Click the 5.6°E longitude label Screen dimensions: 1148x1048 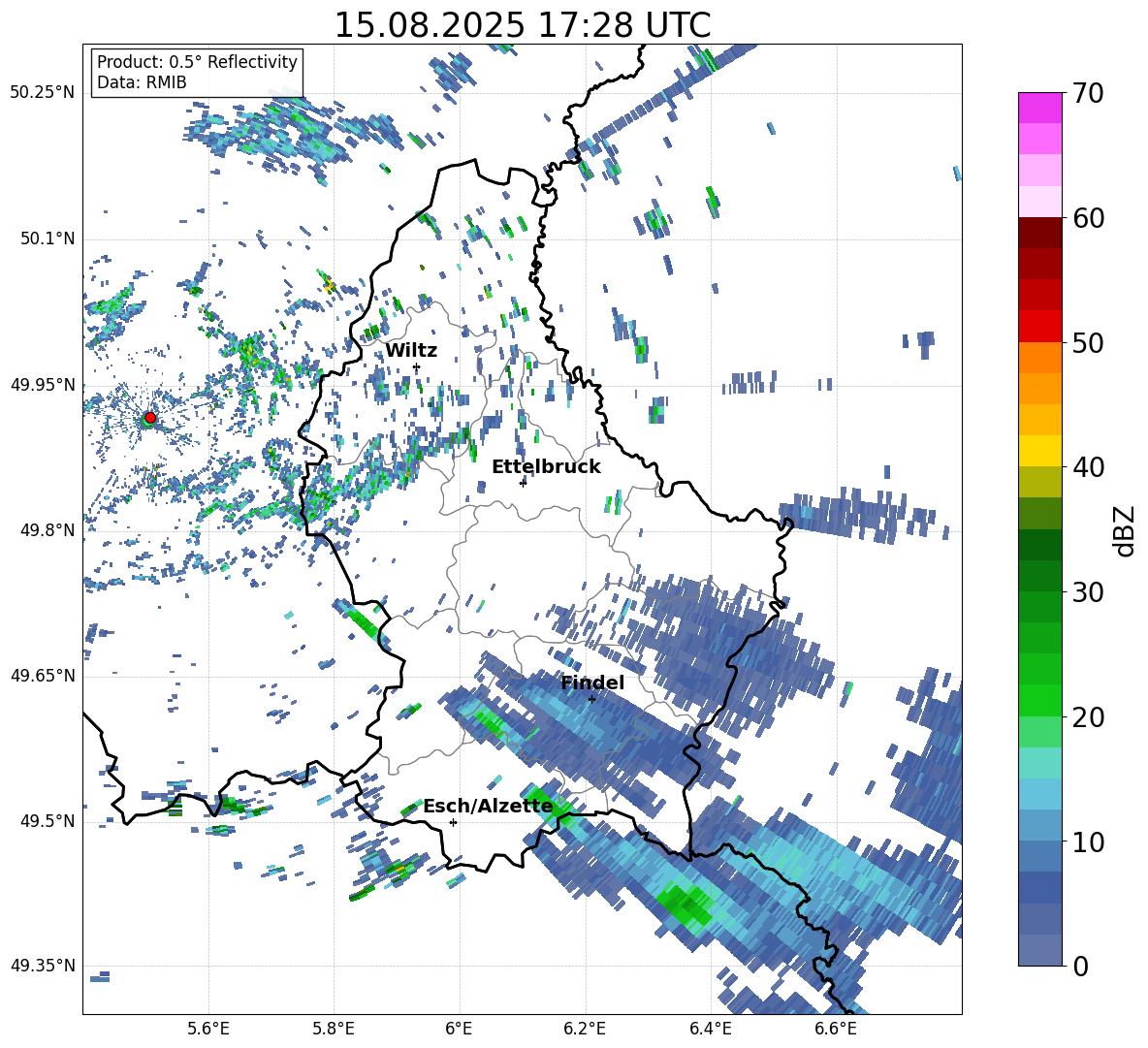pos(208,1029)
